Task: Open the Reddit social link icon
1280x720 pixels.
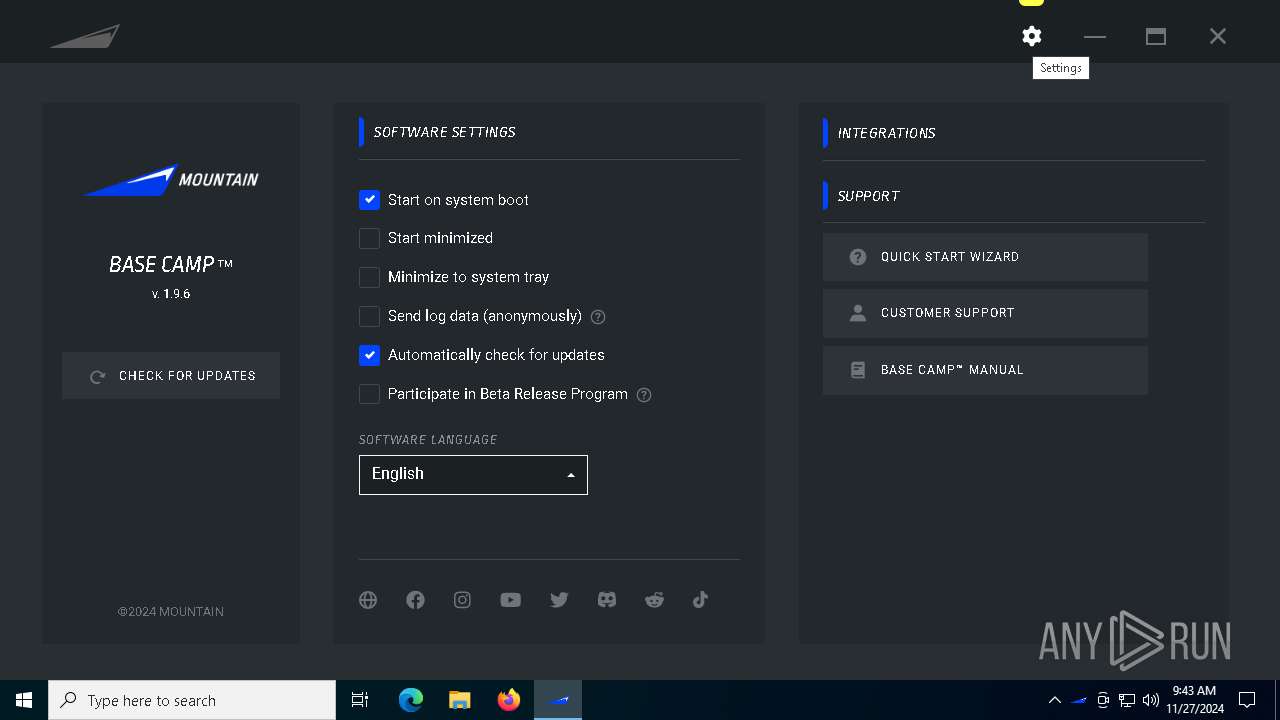Action: 654,600
